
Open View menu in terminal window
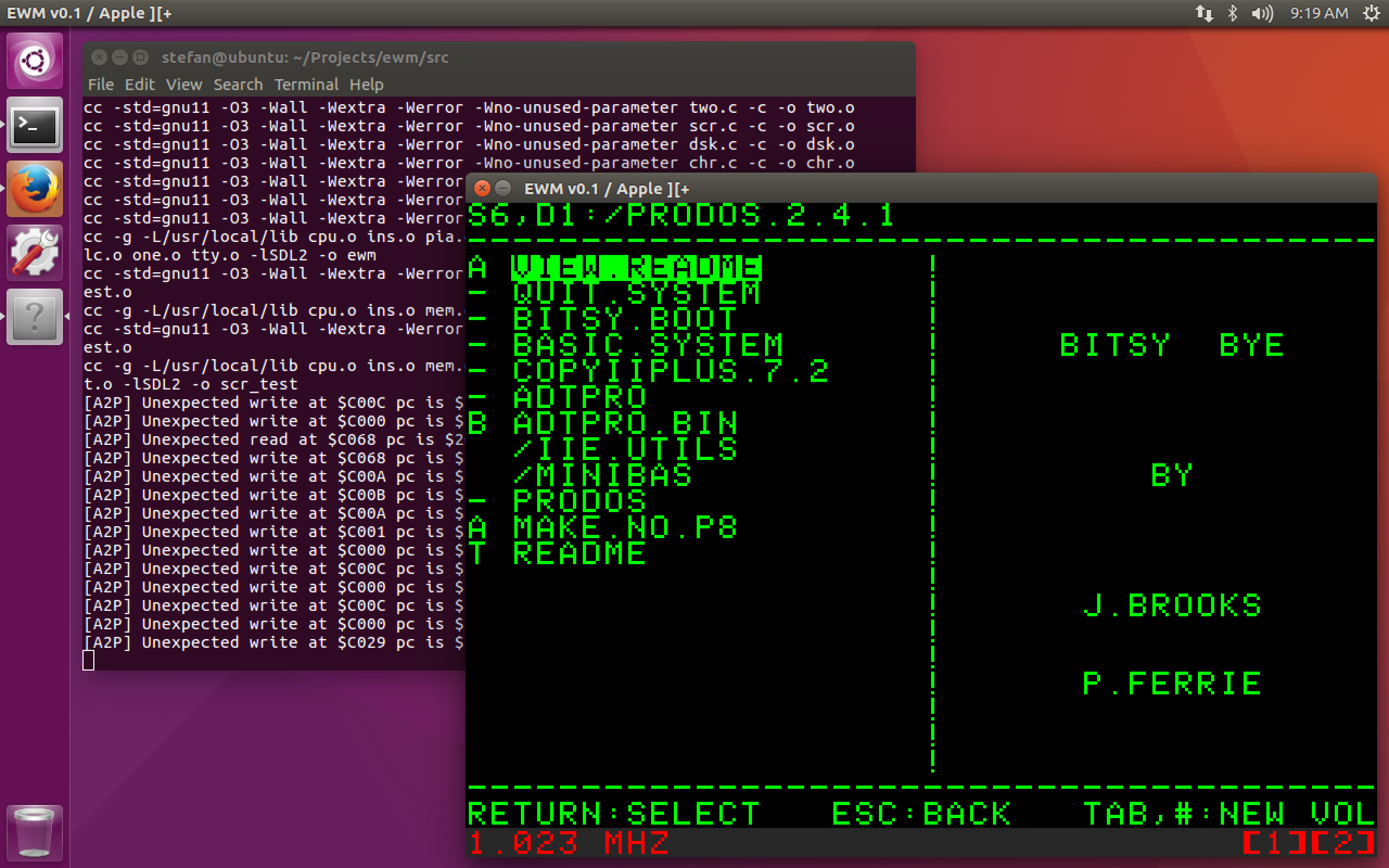click(x=184, y=85)
